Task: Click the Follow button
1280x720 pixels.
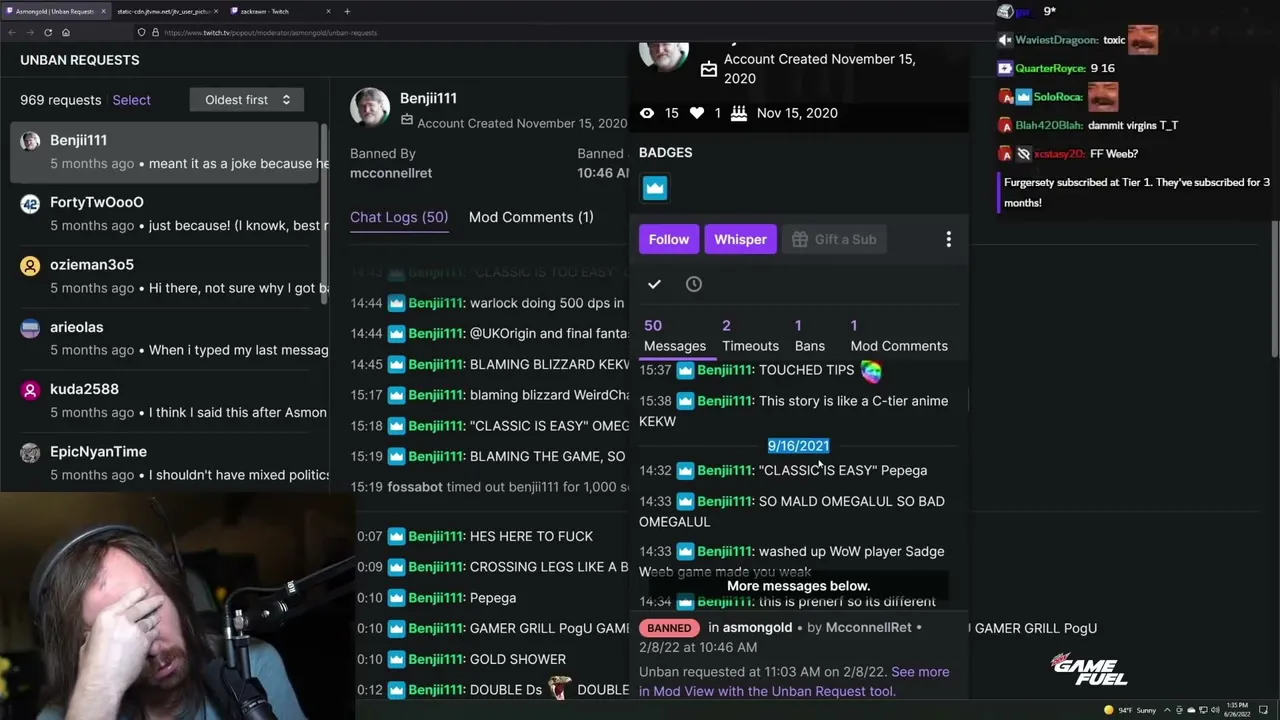Action: click(x=669, y=239)
